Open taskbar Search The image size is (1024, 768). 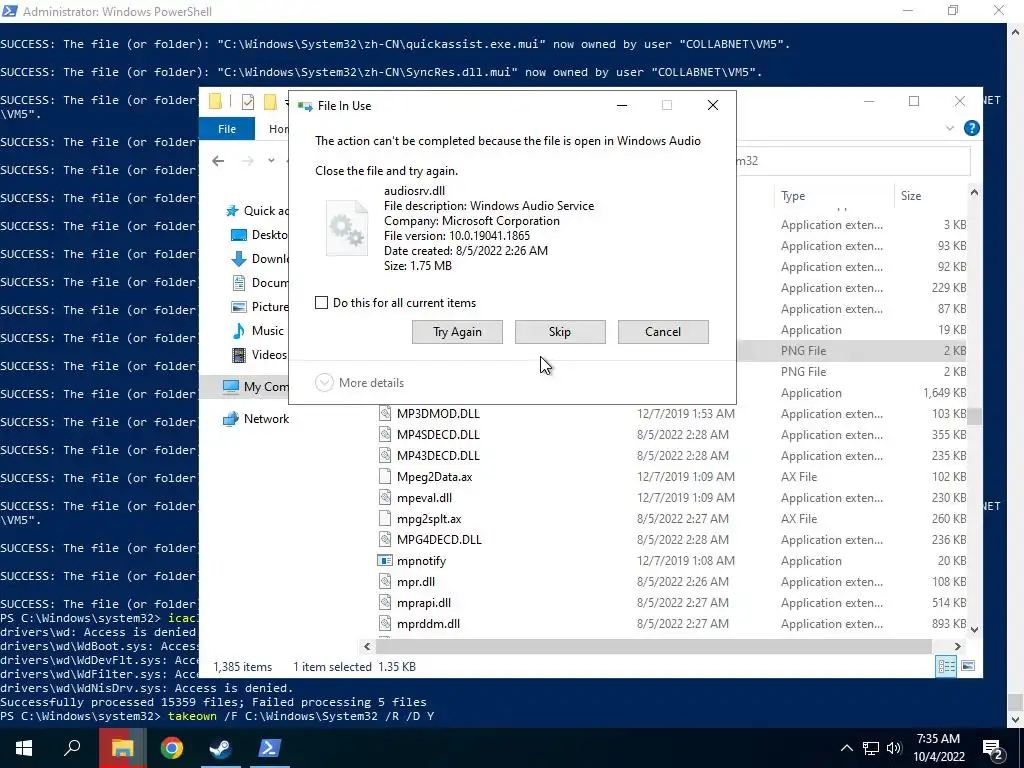pos(72,748)
